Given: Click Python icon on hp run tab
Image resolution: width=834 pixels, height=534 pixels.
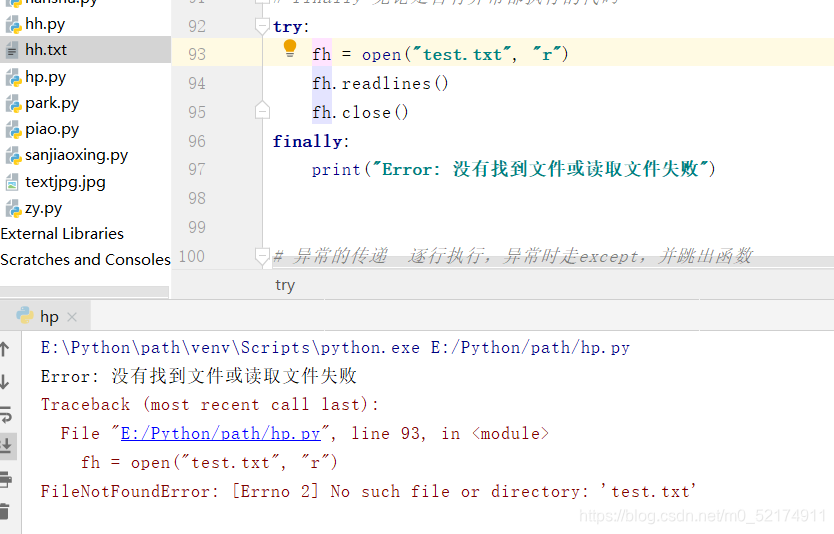Looking at the screenshot, I should point(25,315).
